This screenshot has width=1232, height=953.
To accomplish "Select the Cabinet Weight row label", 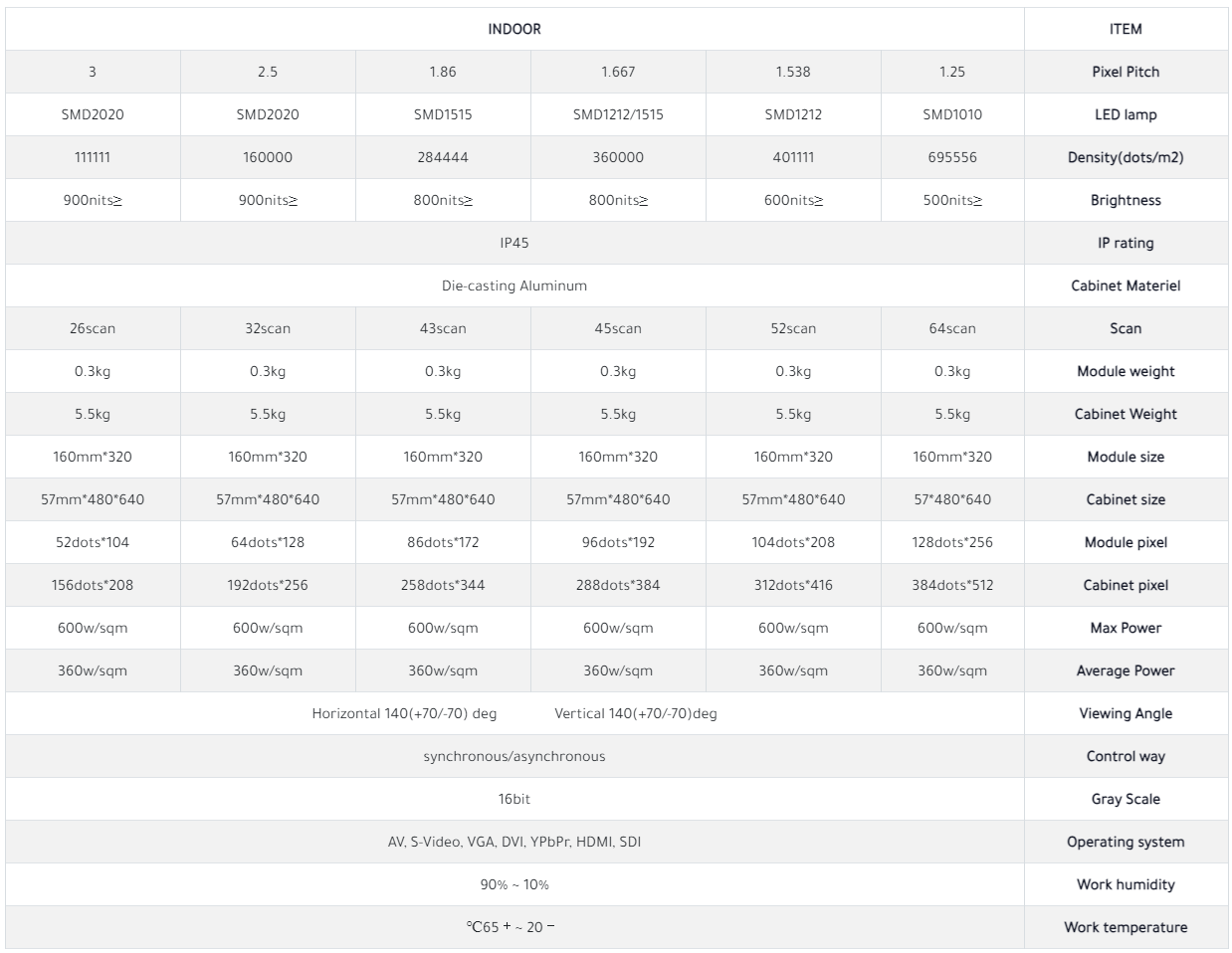I will [1126, 414].
